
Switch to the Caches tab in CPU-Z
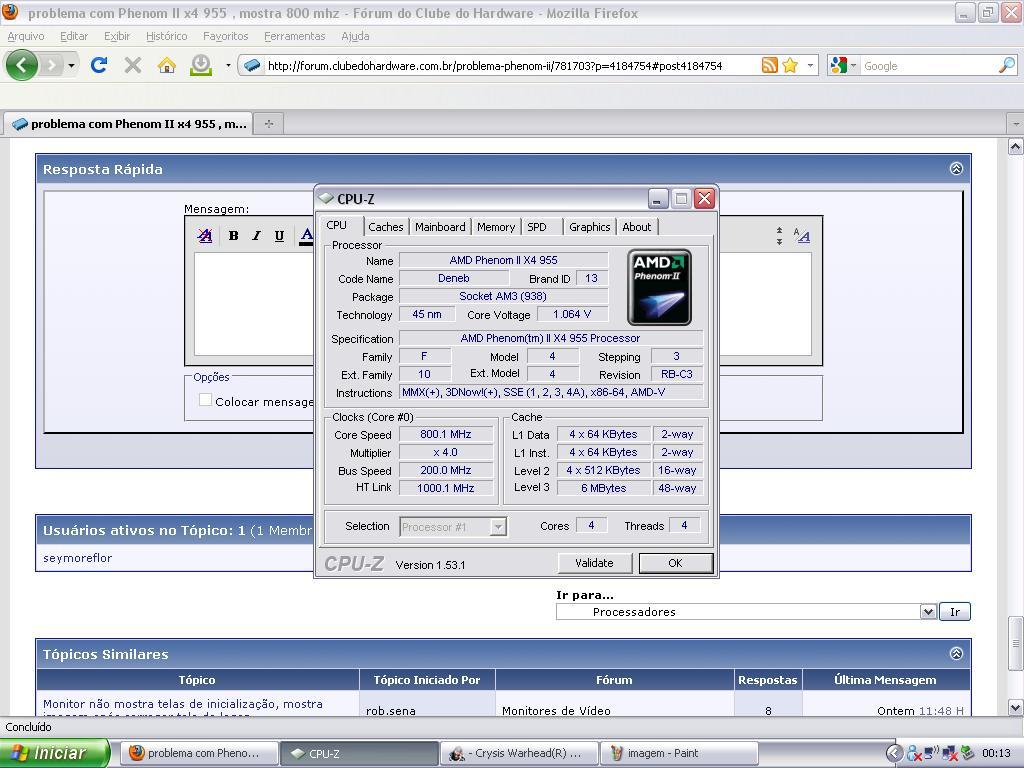point(386,227)
